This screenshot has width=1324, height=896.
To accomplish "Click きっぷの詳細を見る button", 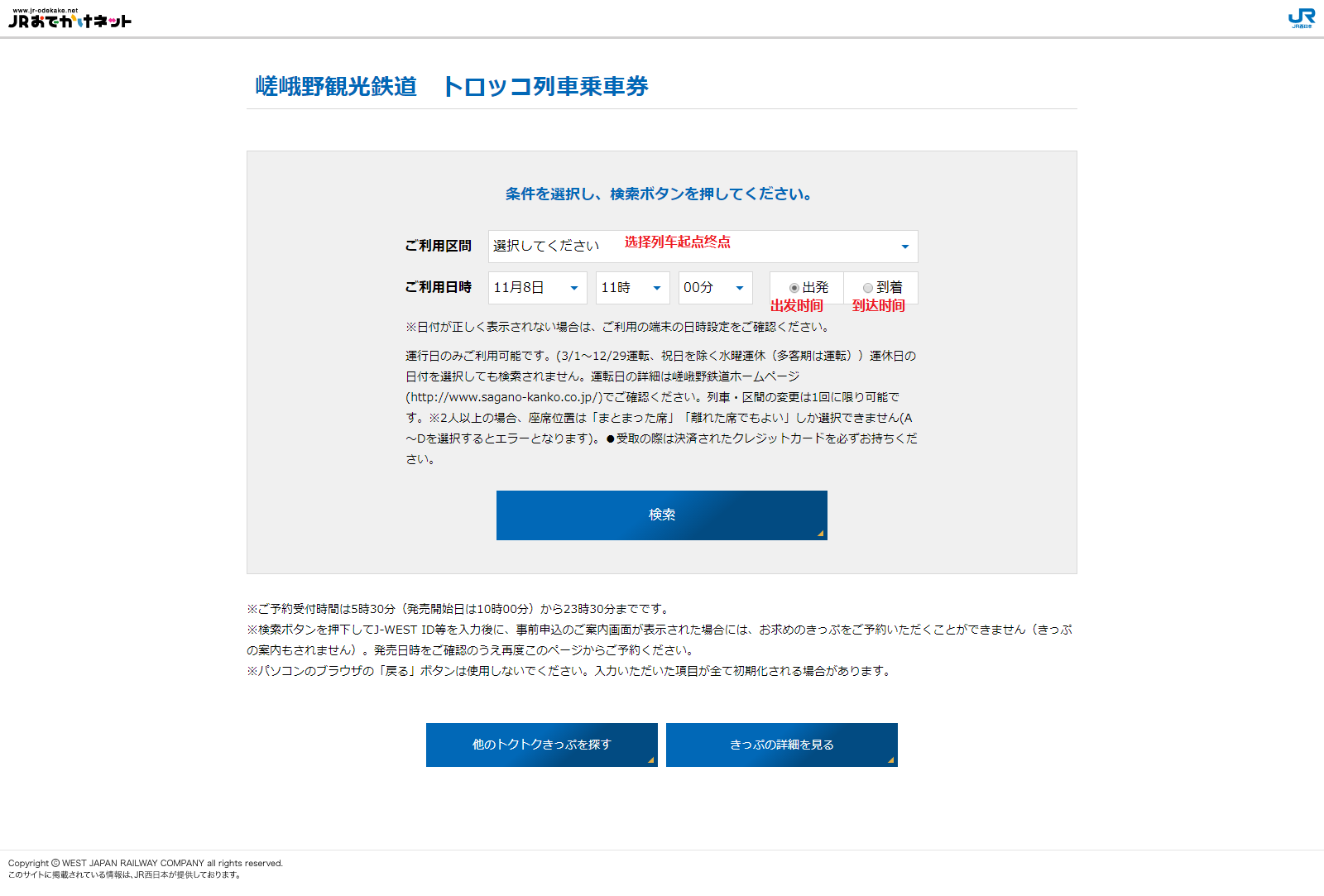I will (781, 745).
